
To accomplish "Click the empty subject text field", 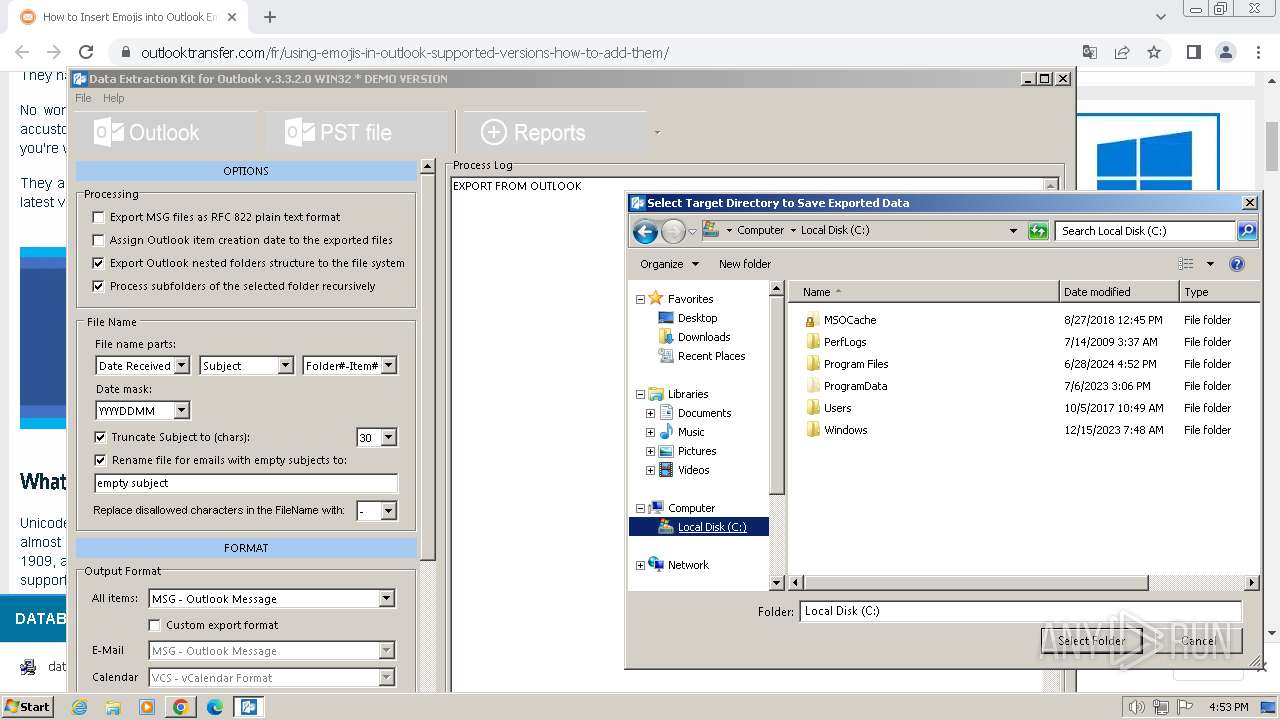I will (x=246, y=483).
